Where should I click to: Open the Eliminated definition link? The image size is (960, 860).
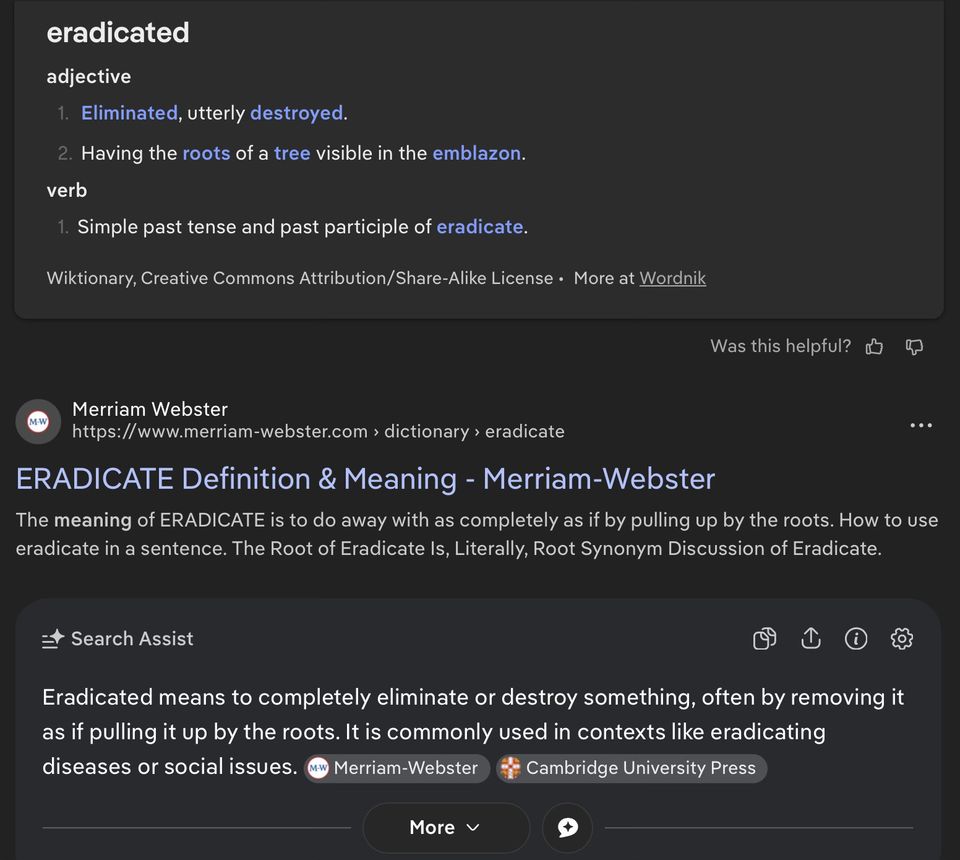(x=129, y=113)
